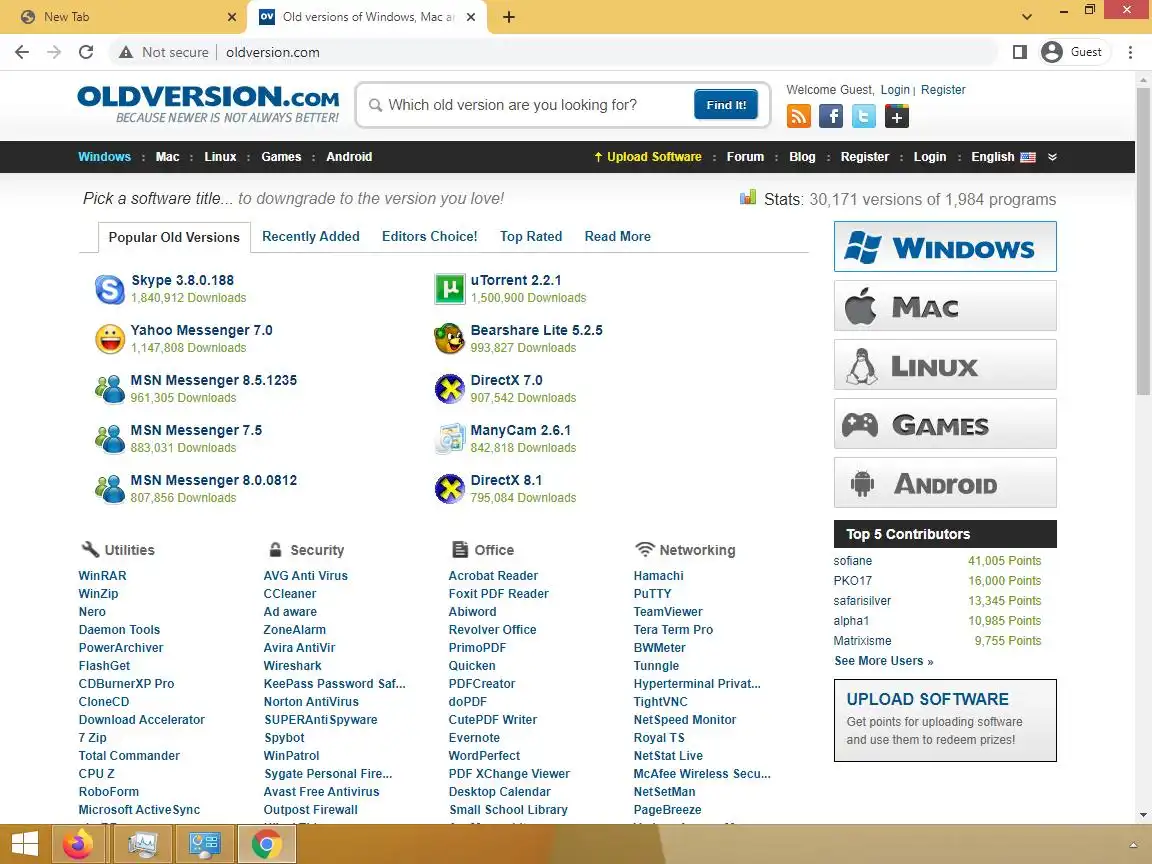Open the English language selector
Viewport: 1152px width, 864px height.
pos(1003,156)
